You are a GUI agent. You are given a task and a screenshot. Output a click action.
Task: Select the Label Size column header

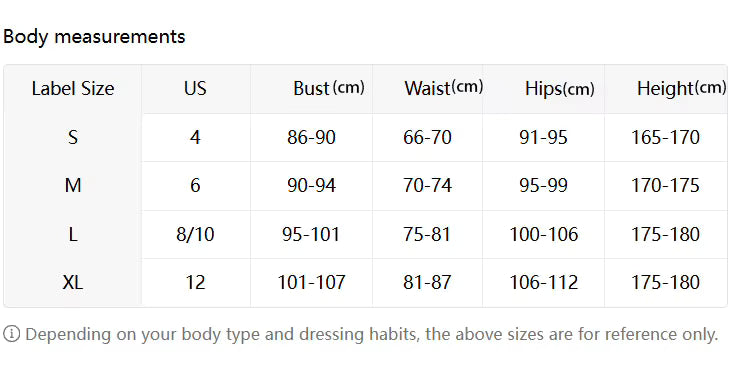point(73,89)
